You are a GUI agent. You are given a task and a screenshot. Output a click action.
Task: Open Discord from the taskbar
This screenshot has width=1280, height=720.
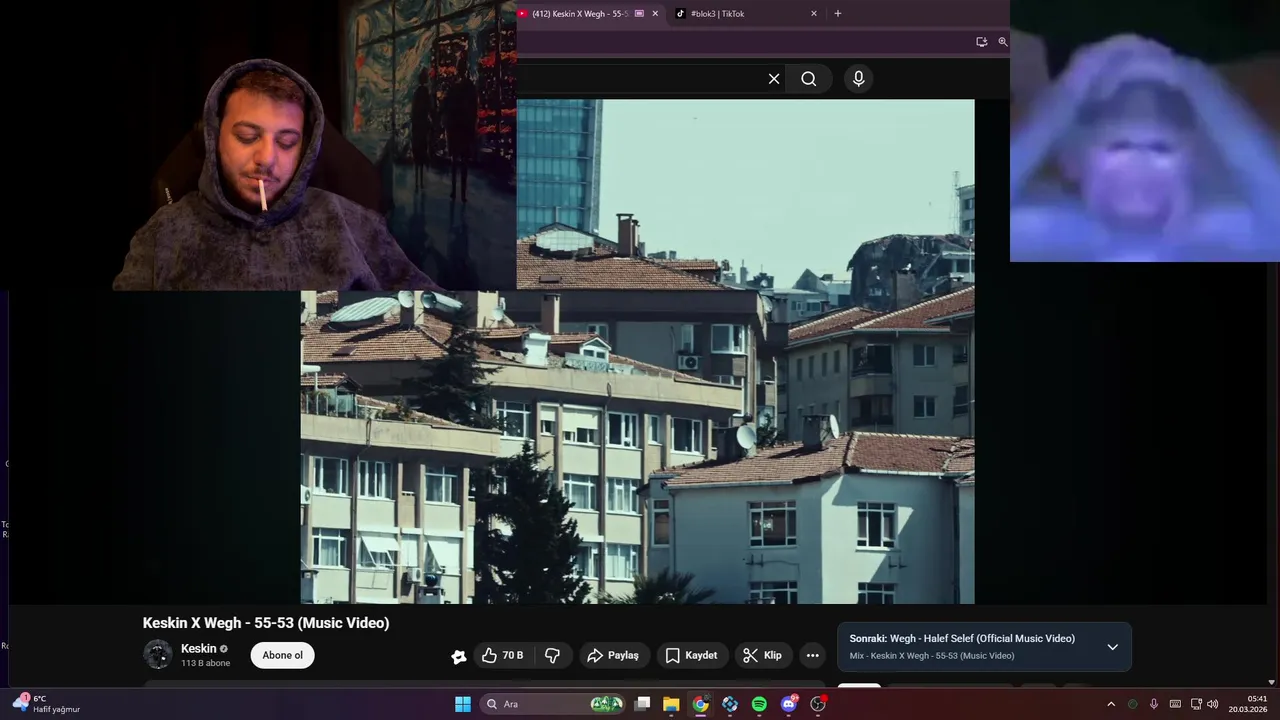click(x=789, y=704)
